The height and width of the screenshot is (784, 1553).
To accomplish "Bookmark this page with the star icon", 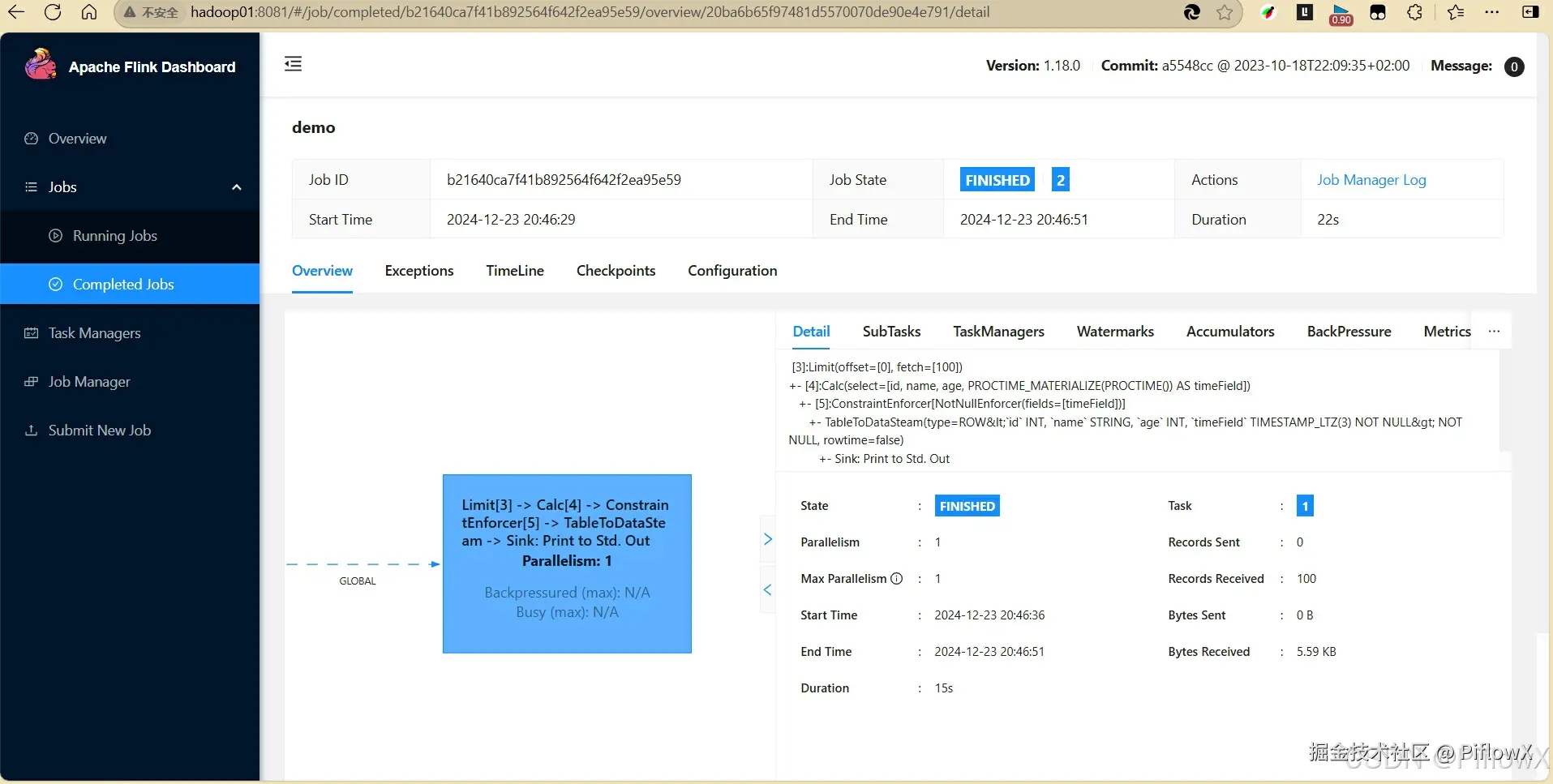I will 1225,12.
